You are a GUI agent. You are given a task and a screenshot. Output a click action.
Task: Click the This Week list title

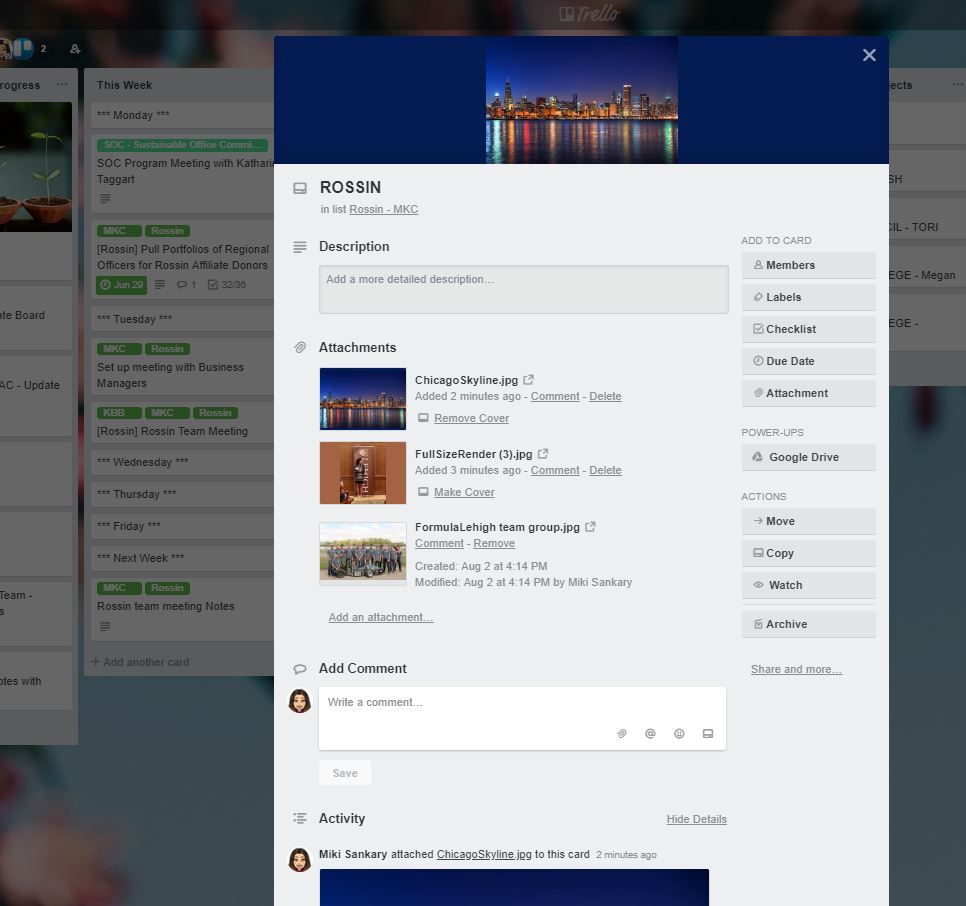point(124,85)
